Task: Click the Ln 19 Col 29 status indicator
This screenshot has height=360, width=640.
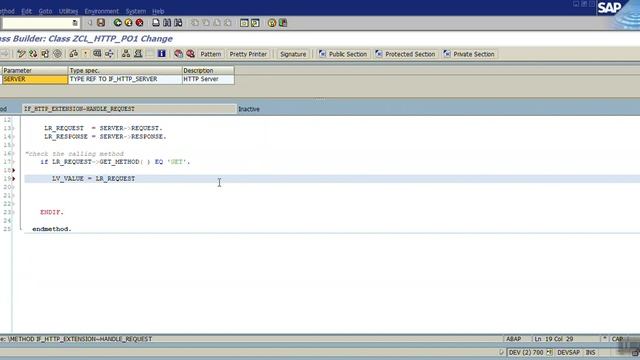Action: tap(553, 339)
